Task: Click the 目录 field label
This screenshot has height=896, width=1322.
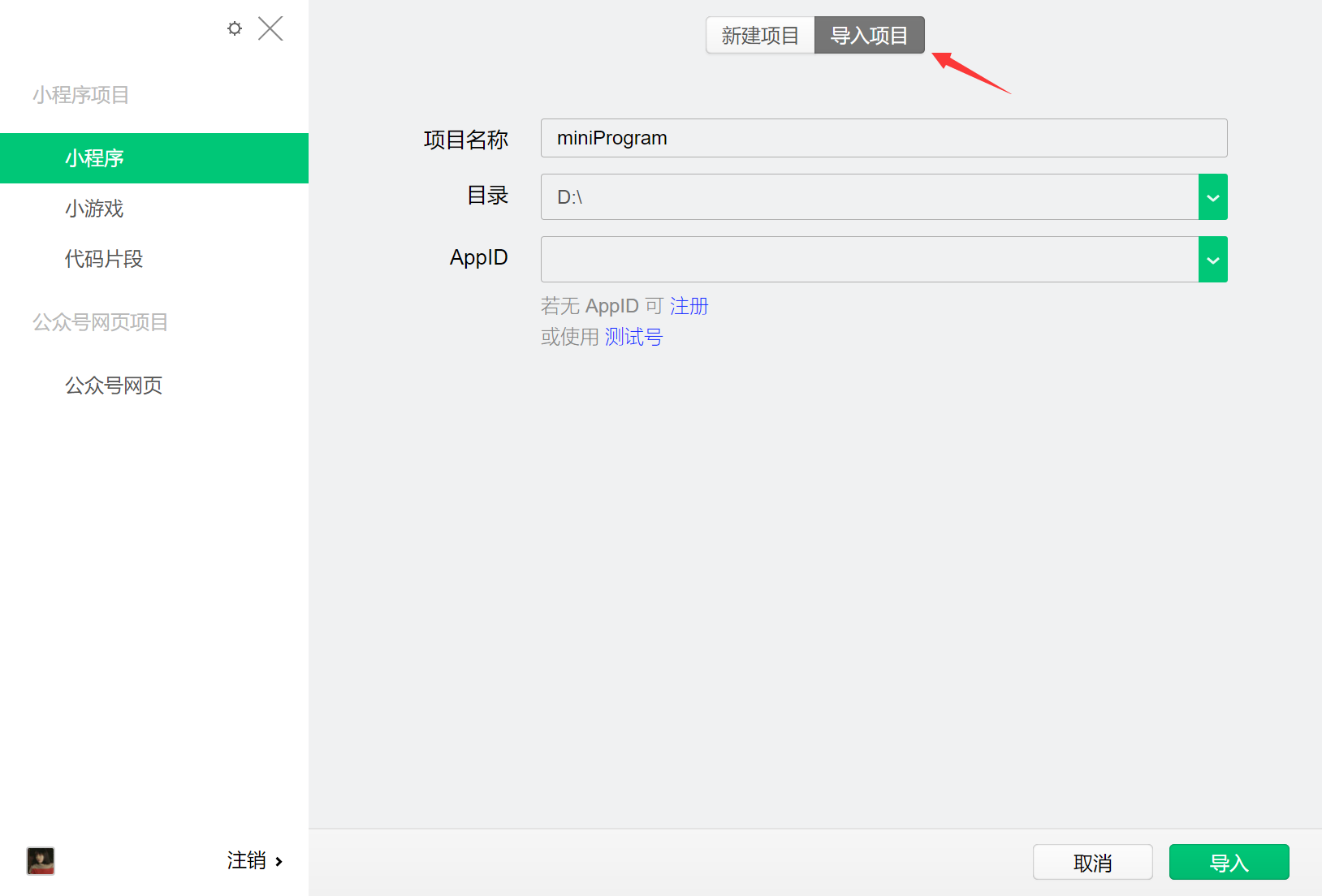Action: tap(487, 196)
